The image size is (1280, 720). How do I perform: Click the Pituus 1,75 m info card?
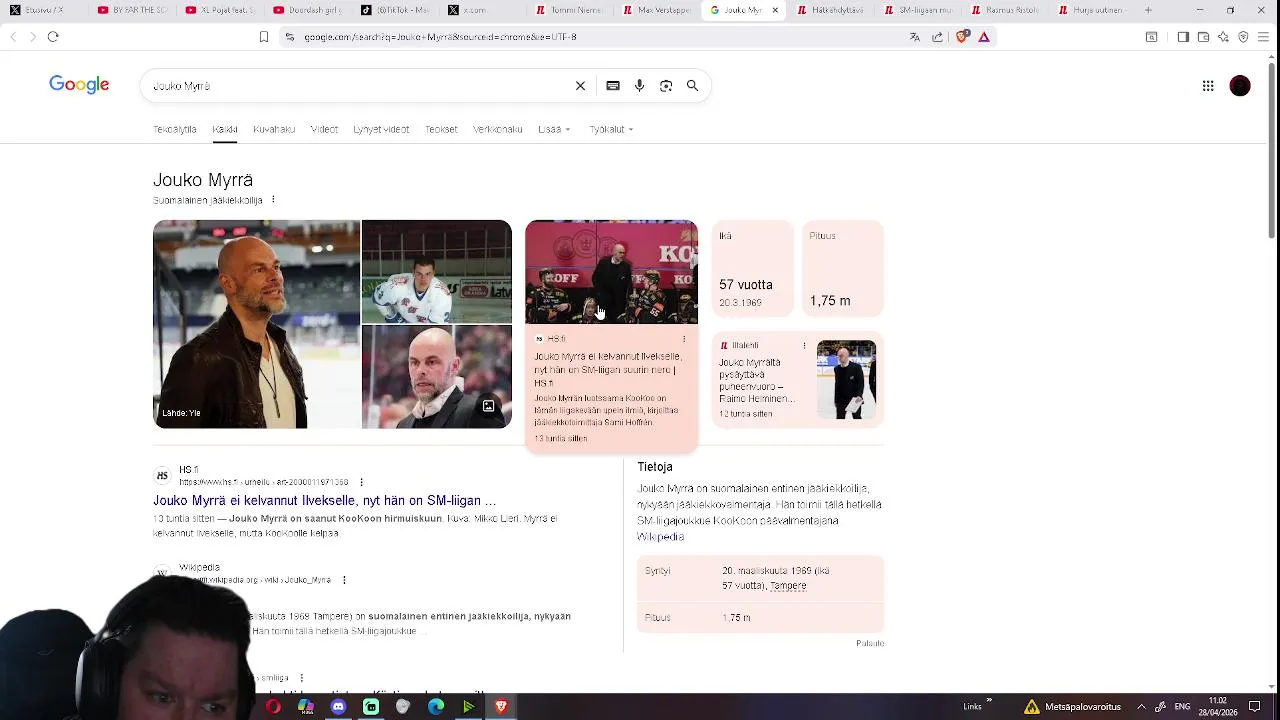(x=843, y=268)
